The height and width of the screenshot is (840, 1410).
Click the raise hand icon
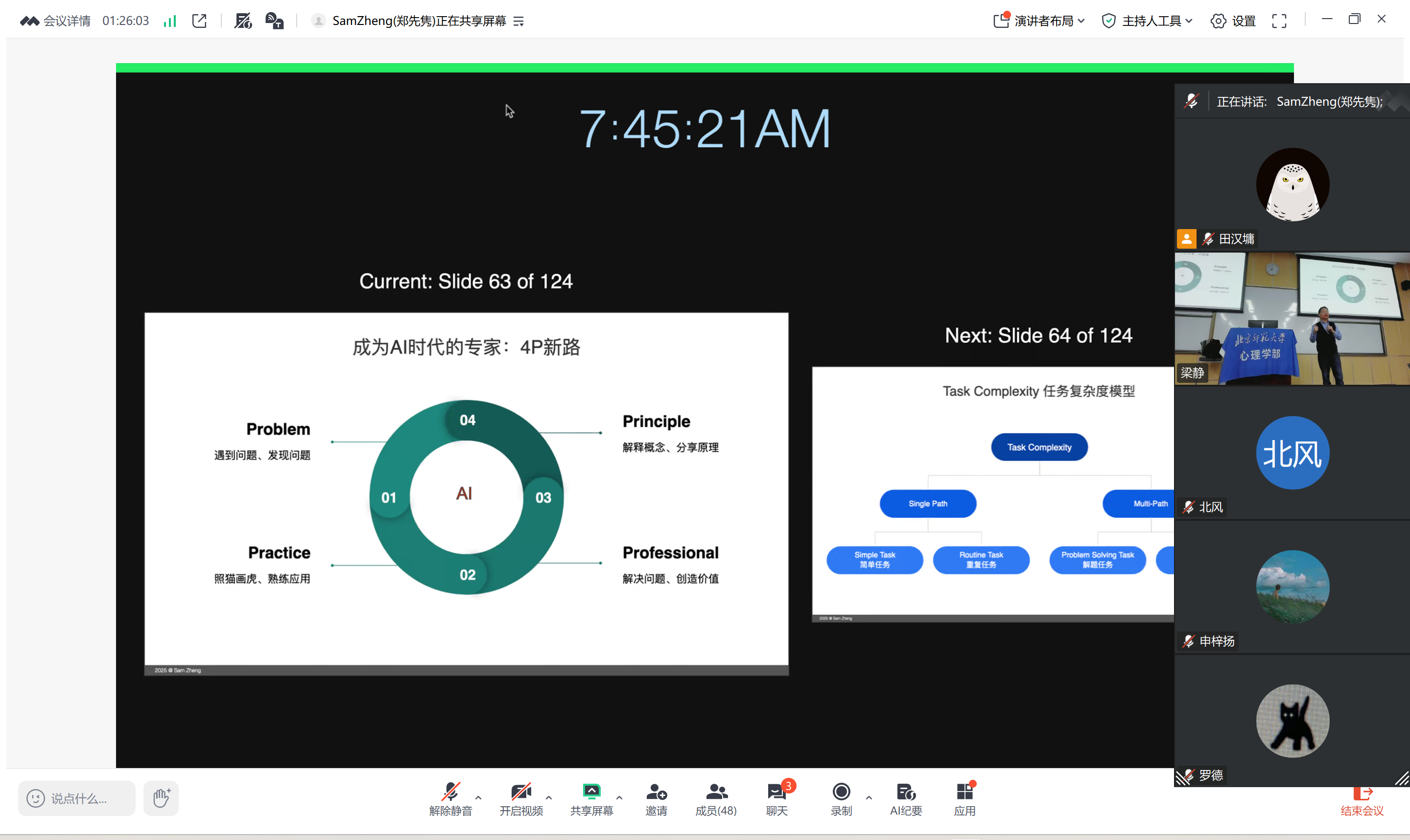tap(161, 798)
